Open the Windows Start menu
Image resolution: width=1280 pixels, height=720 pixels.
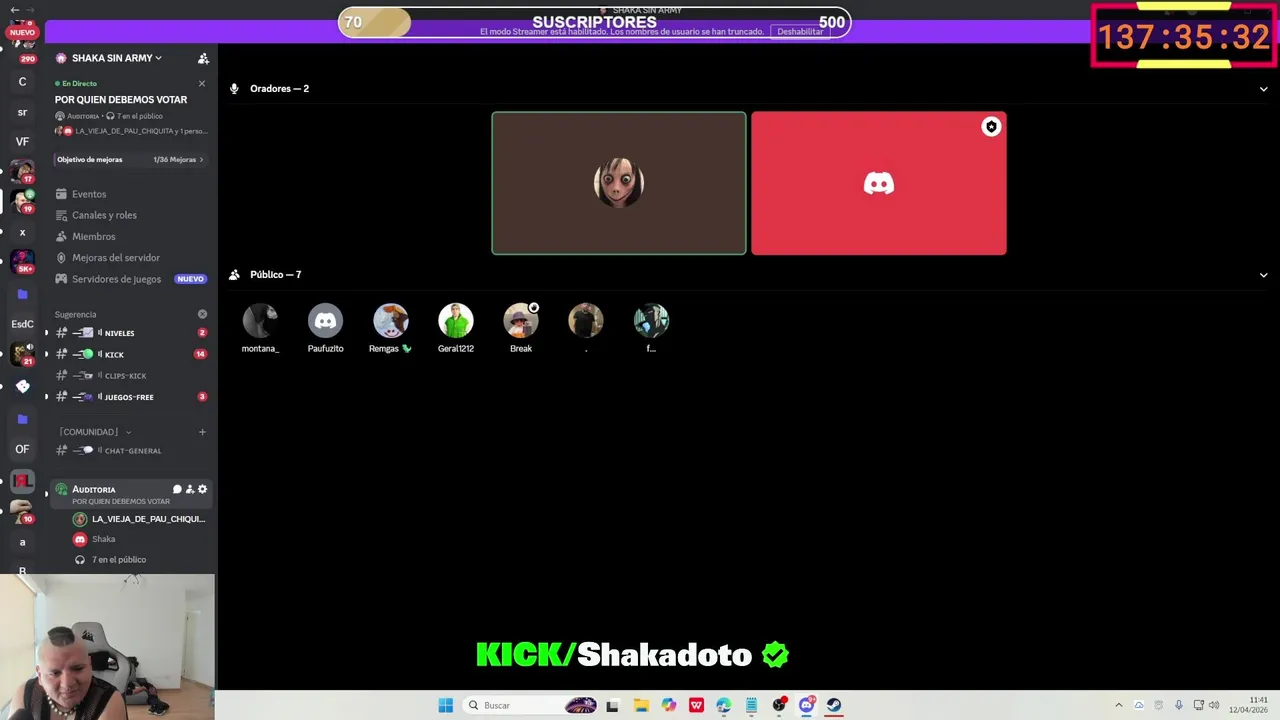pyautogui.click(x=445, y=705)
